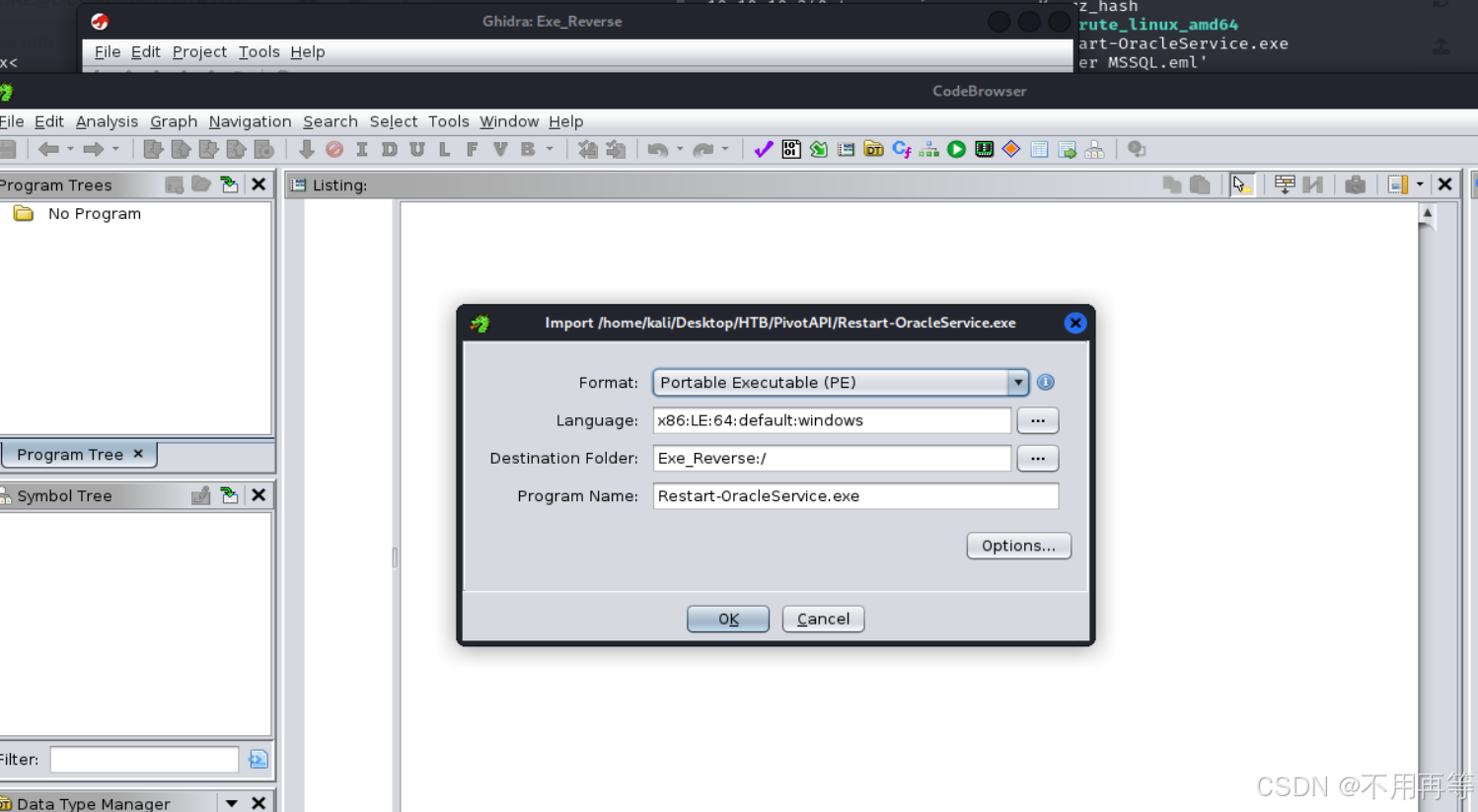Image resolution: width=1478 pixels, height=812 pixels.
Task: Open the Search menu in CodeBrowser
Action: 331,121
